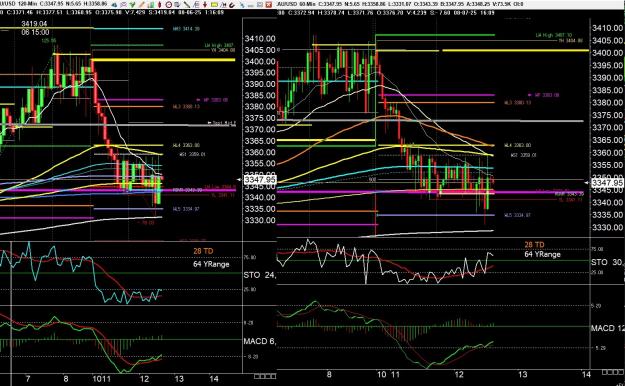
Task: Click date label 13 on left chart axis
Action: pos(179,378)
